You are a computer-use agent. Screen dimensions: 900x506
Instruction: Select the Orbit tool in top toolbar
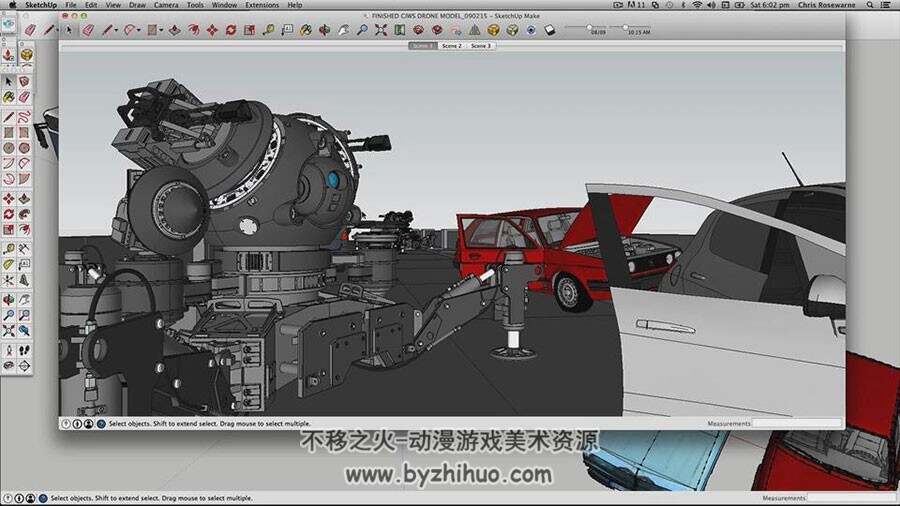tap(324, 30)
